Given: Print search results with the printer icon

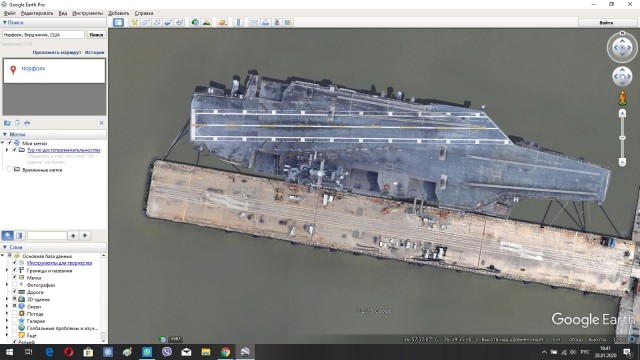Looking at the screenshot, I should (27, 123).
